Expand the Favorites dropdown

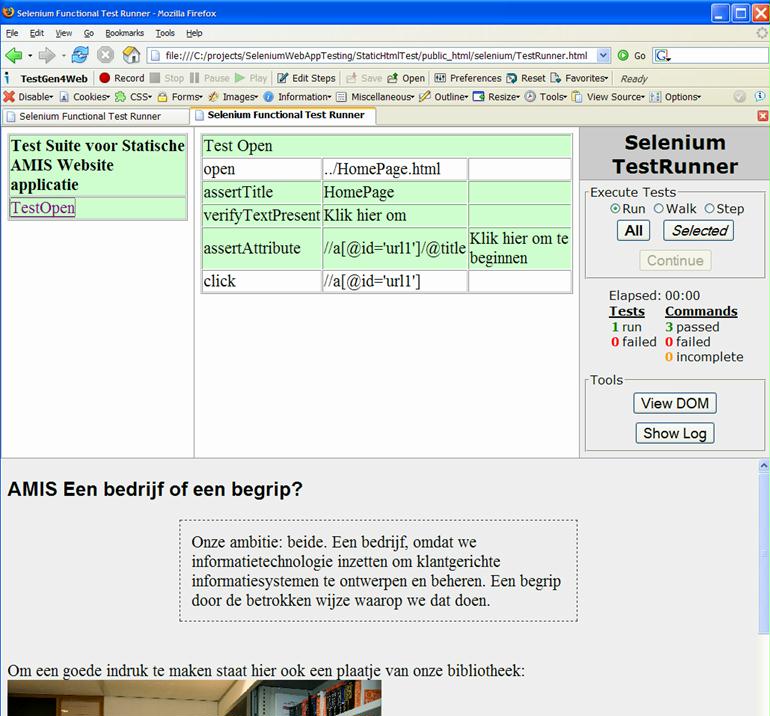585,78
